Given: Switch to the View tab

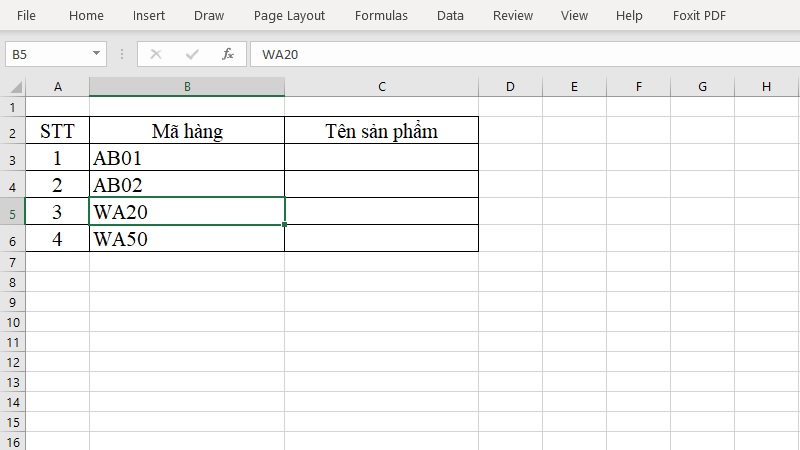Looking at the screenshot, I should point(574,16).
